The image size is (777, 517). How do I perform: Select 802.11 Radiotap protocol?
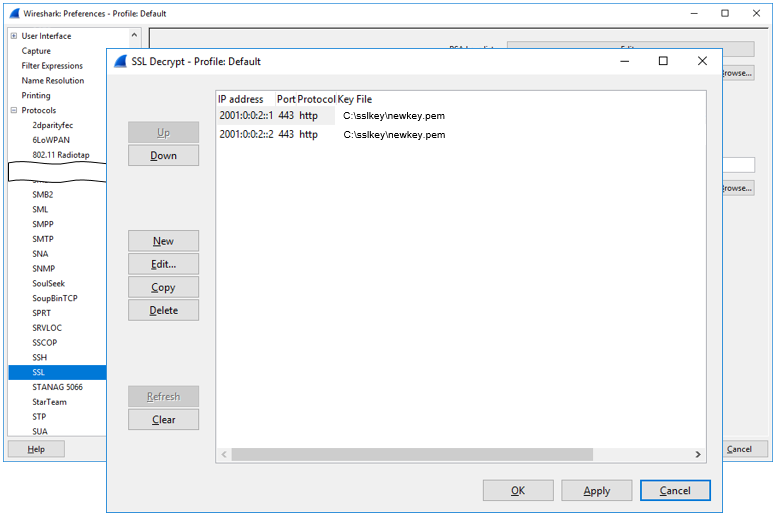(61, 155)
